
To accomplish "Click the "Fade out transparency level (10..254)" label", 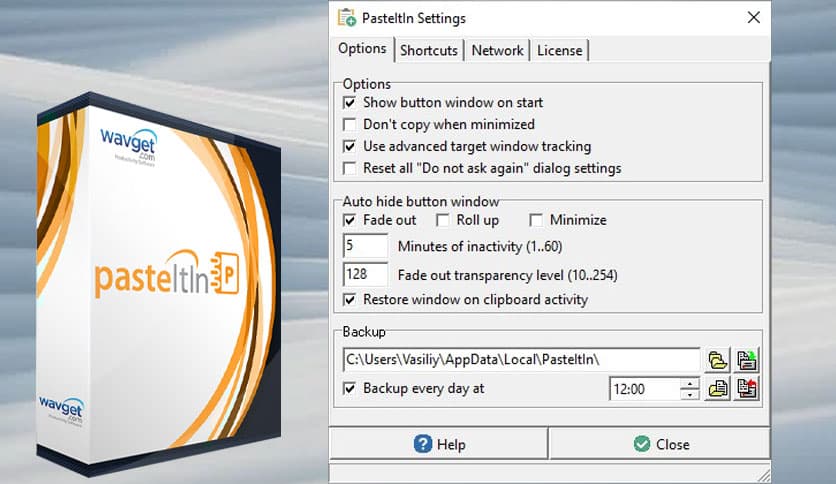I will (508, 275).
